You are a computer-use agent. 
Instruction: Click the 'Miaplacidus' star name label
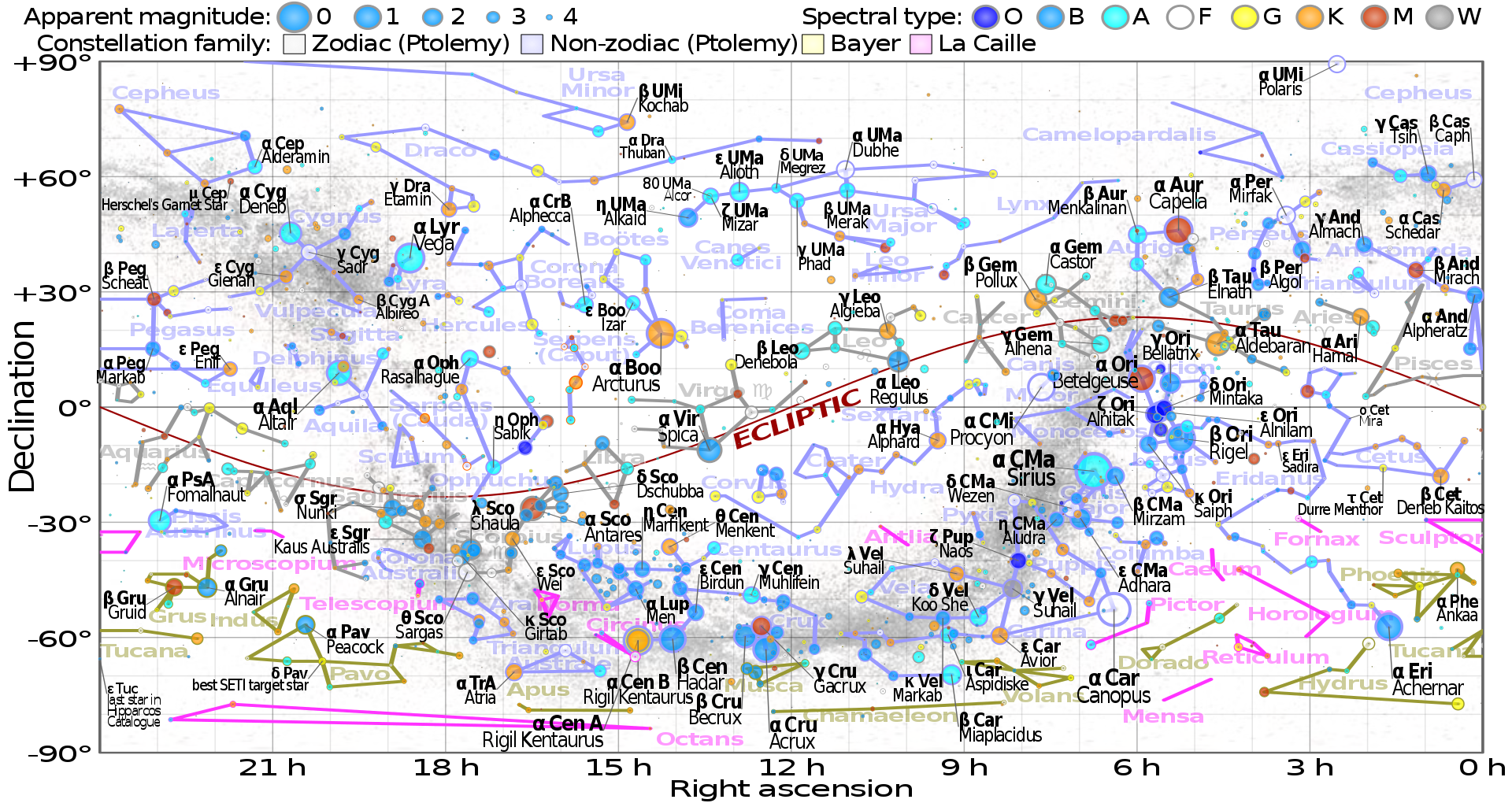pyautogui.click(x=1000, y=735)
